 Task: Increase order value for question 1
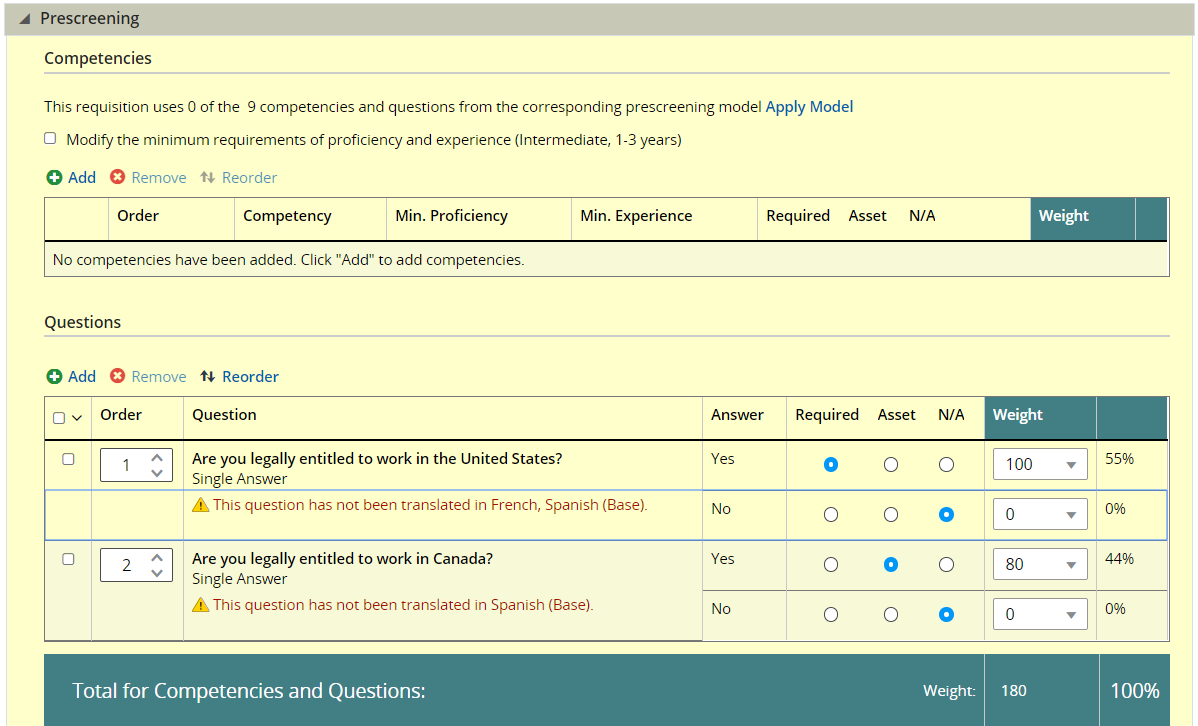point(157,458)
